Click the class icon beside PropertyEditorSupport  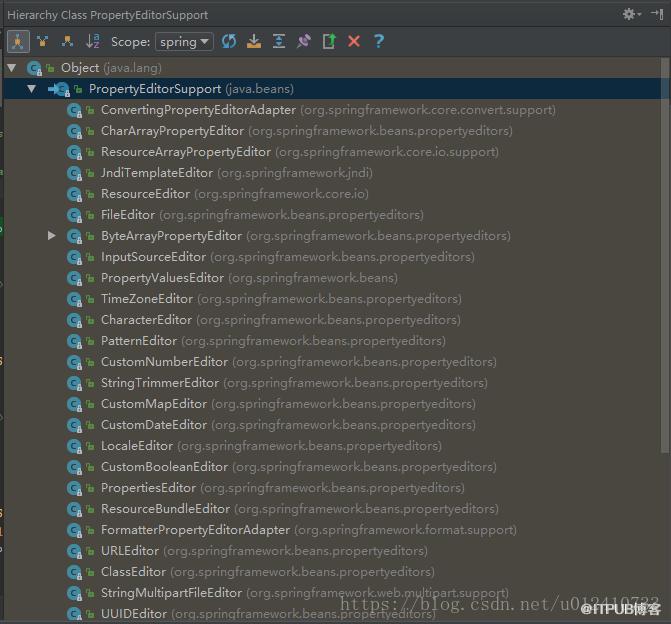coord(63,89)
